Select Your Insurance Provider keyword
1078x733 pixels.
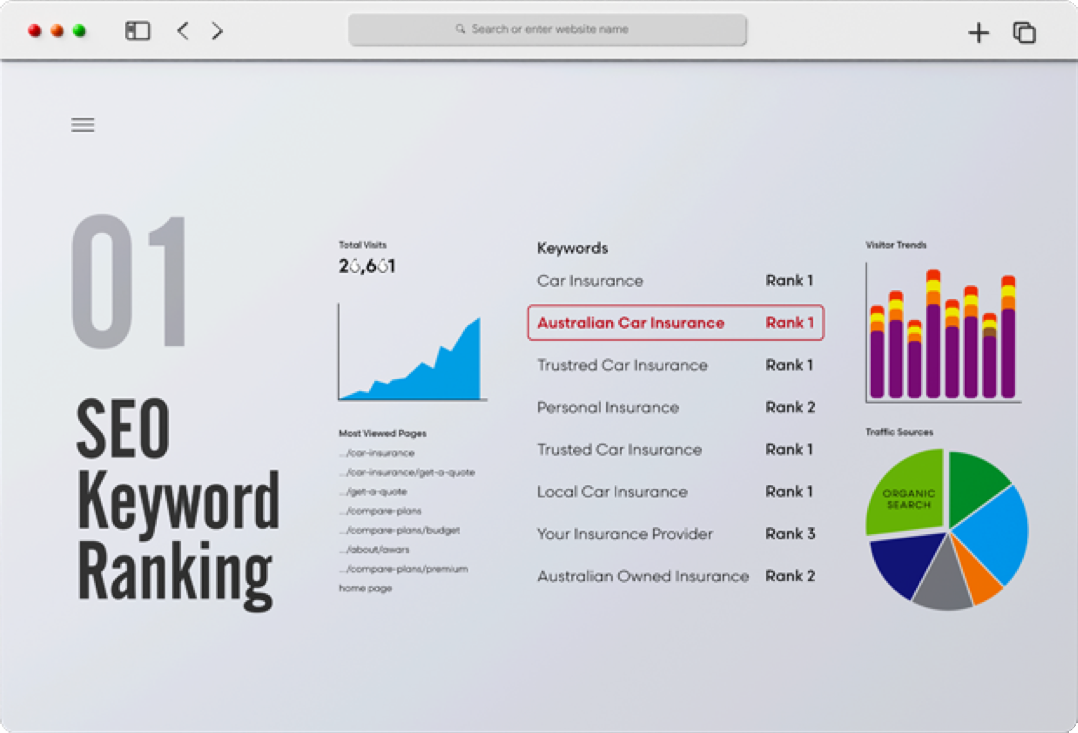point(624,534)
